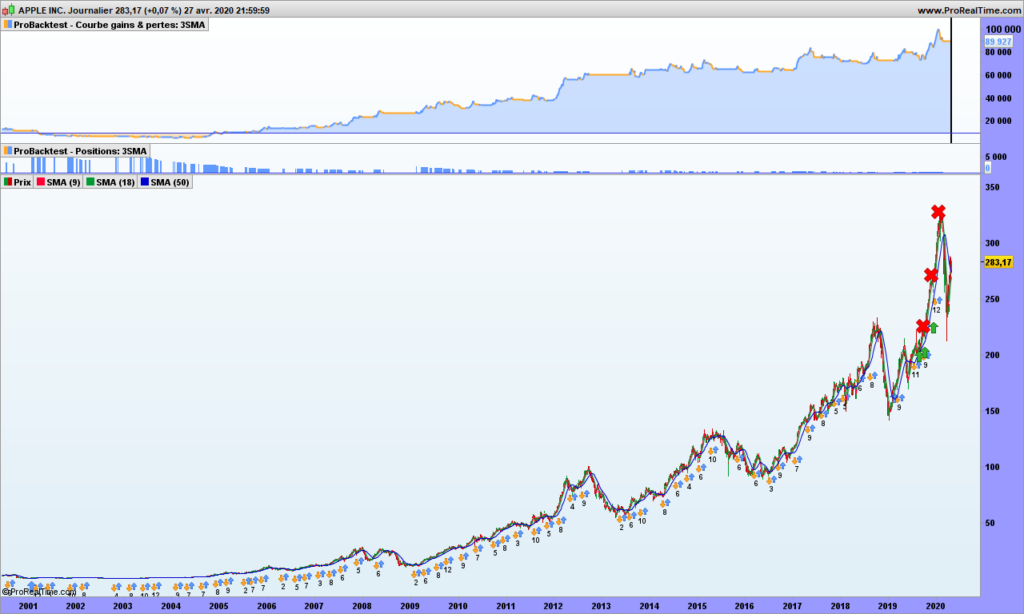Screen dimensions: 1024x614
Task: Click the 300 value on the price axis
Action: (992, 243)
